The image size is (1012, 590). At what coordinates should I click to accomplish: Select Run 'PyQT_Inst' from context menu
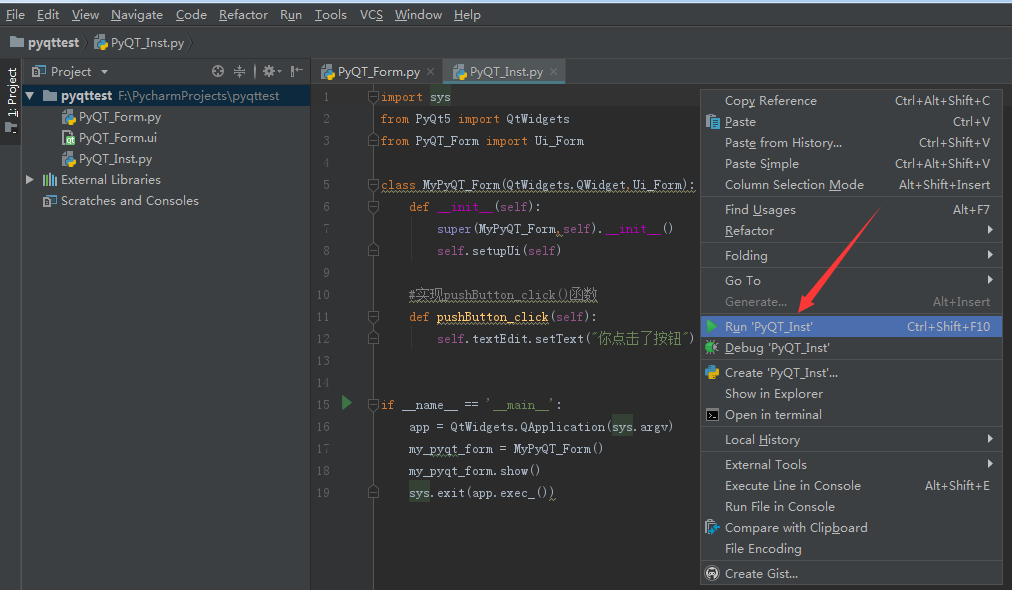pyautogui.click(x=851, y=327)
